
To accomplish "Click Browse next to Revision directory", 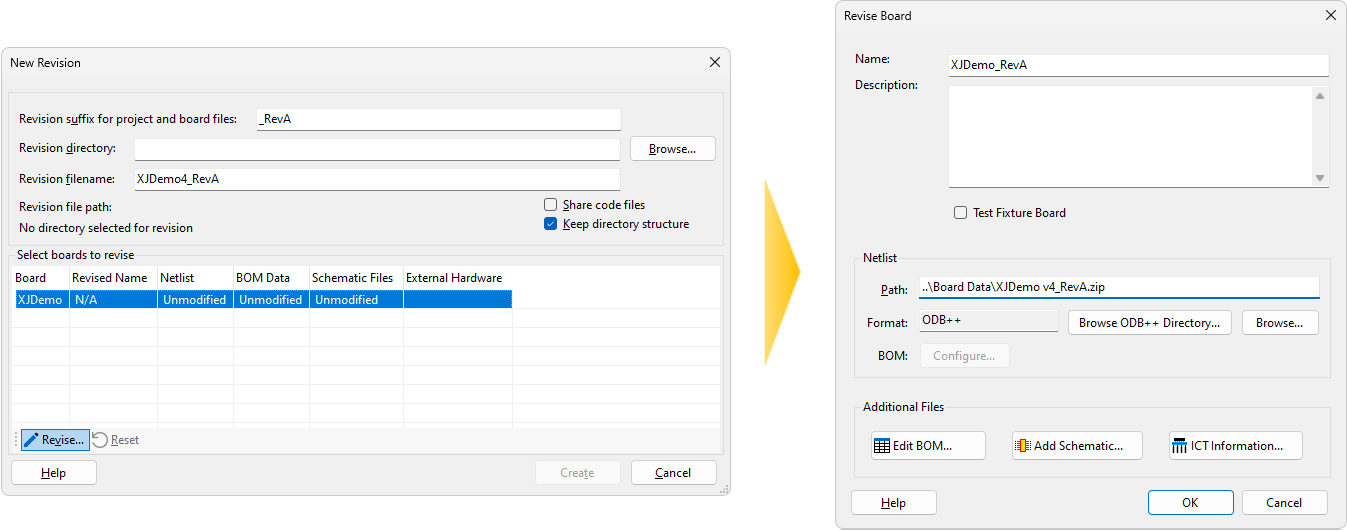I will click(672, 149).
